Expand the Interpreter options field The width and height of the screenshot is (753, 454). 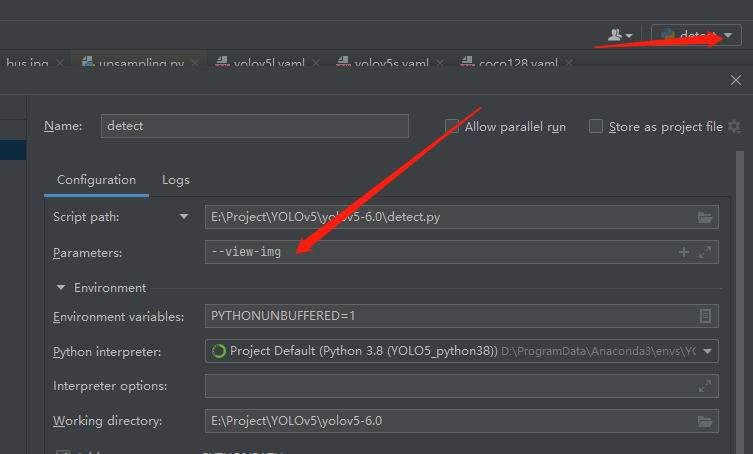tap(704, 386)
